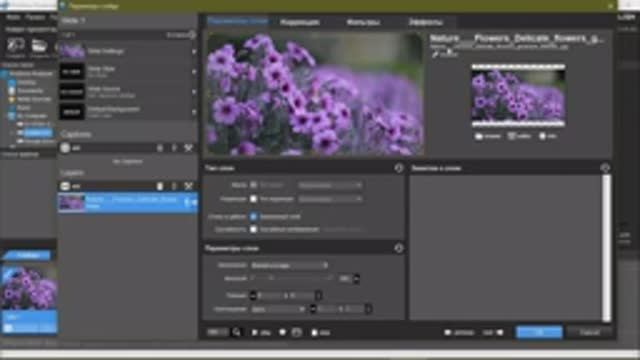The image size is (640, 360).
Task: Expand the Slide Sound row arrow
Action: [194, 92]
